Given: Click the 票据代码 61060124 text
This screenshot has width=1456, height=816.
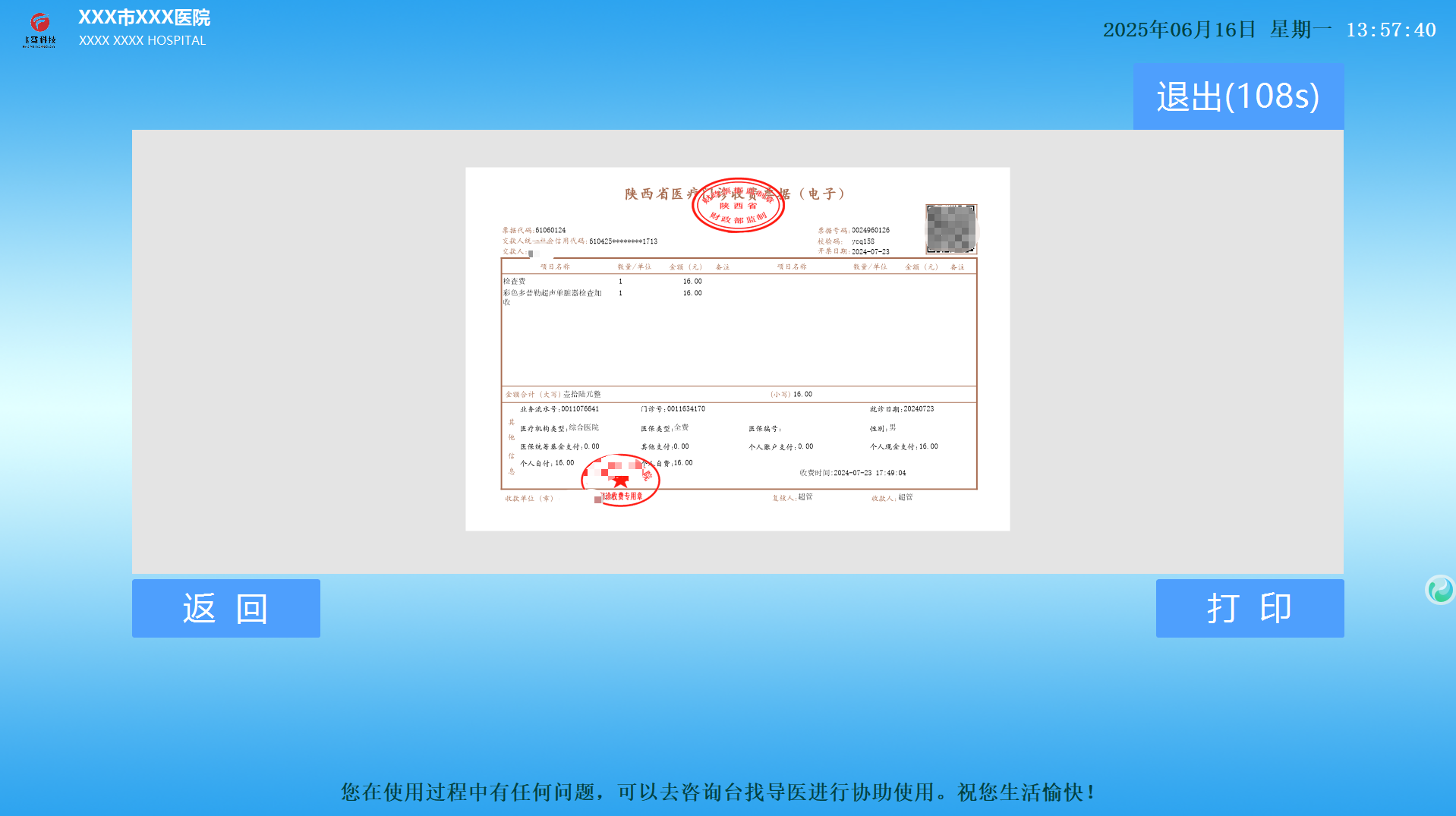Looking at the screenshot, I should [534, 230].
